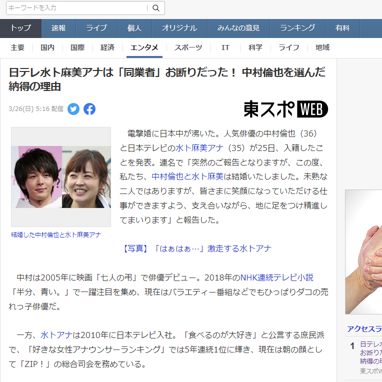Image resolution: width=382 pixels, height=382 pixels.
Task: Share article via Facebook icon
Action: 89,109
